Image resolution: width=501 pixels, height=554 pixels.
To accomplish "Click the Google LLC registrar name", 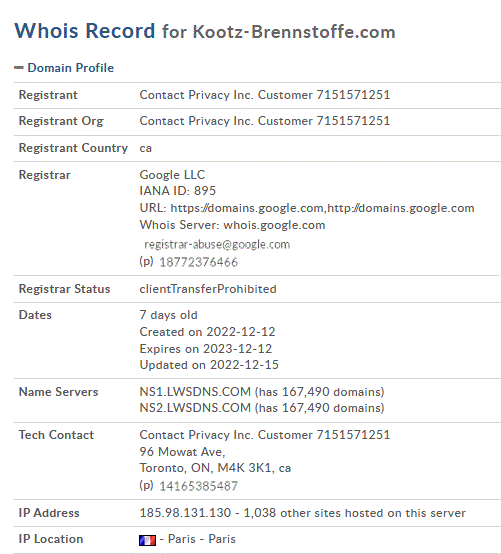I will pos(172,175).
